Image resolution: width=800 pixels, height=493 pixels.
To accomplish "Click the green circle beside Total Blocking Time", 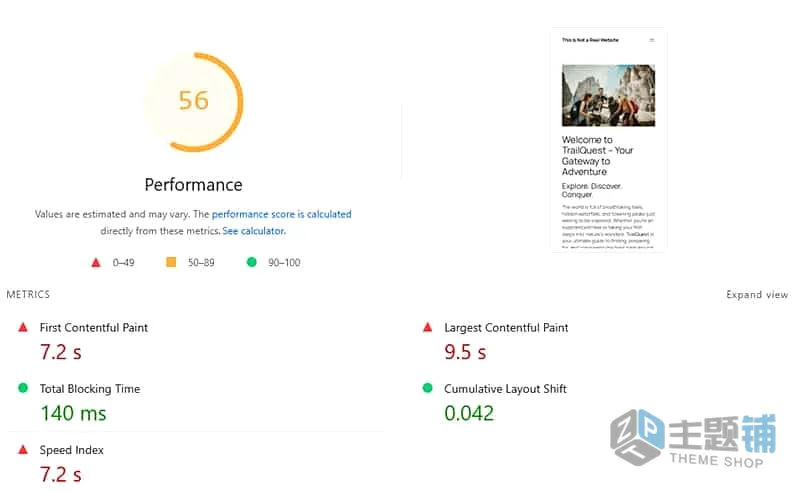I will [x=23, y=388].
